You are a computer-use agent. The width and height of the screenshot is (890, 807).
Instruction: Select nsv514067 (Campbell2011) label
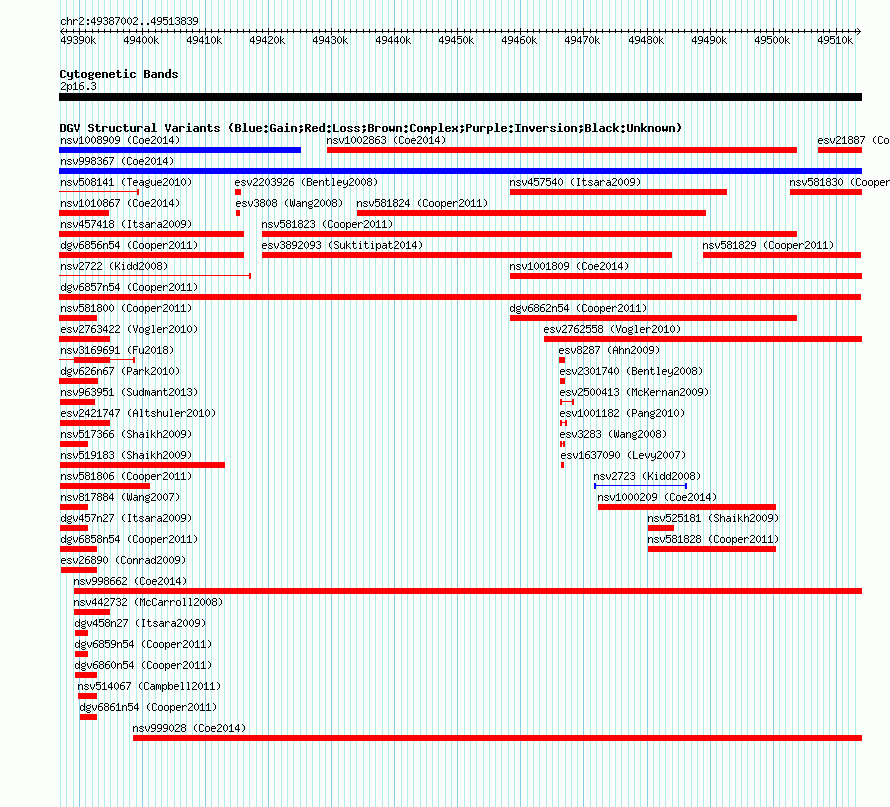point(149,686)
